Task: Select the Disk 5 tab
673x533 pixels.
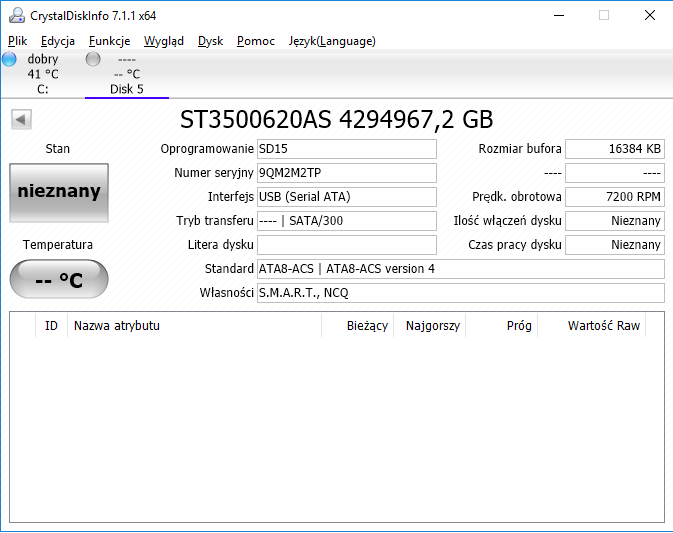Action: tap(127, 74)
